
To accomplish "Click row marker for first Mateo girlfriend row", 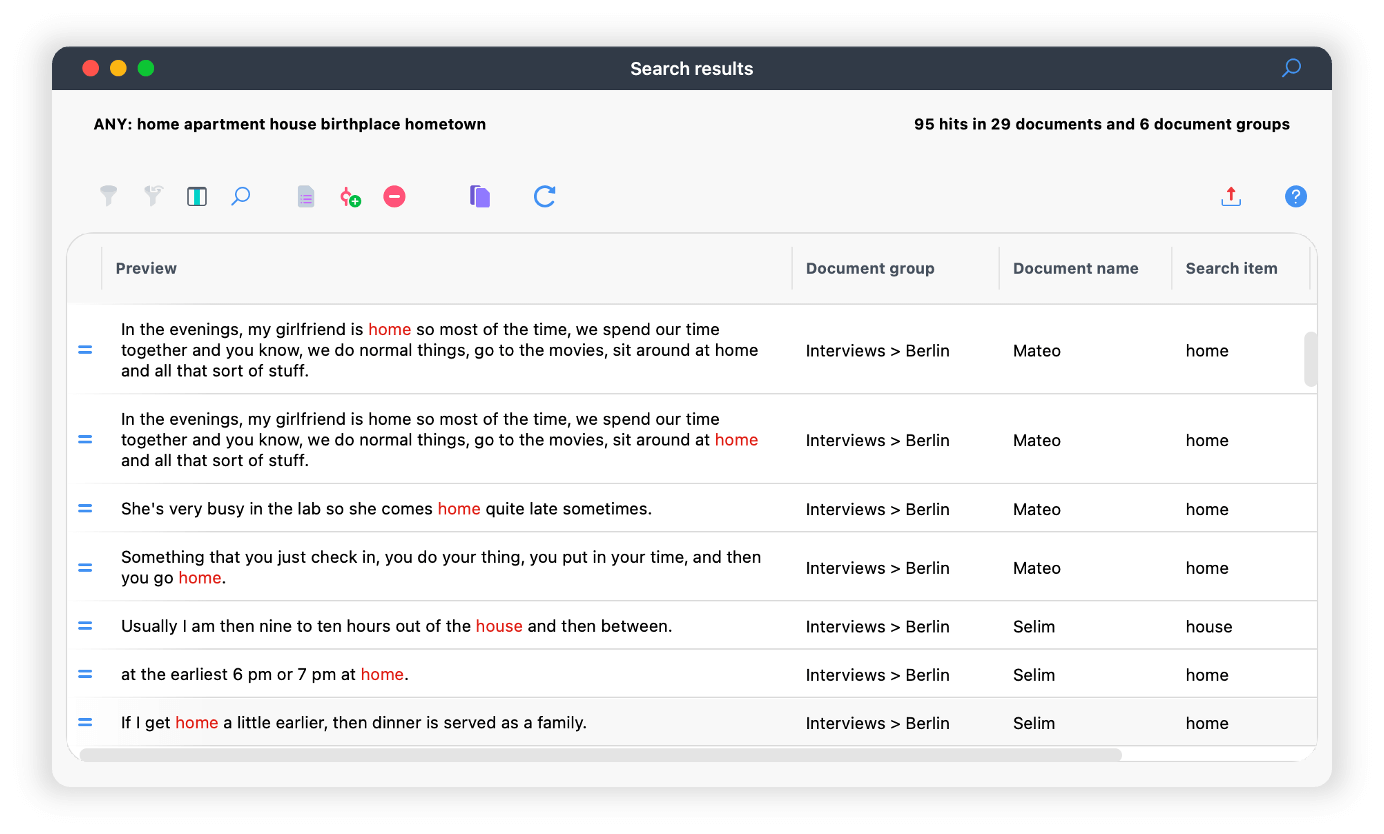I will pos(85,350).
